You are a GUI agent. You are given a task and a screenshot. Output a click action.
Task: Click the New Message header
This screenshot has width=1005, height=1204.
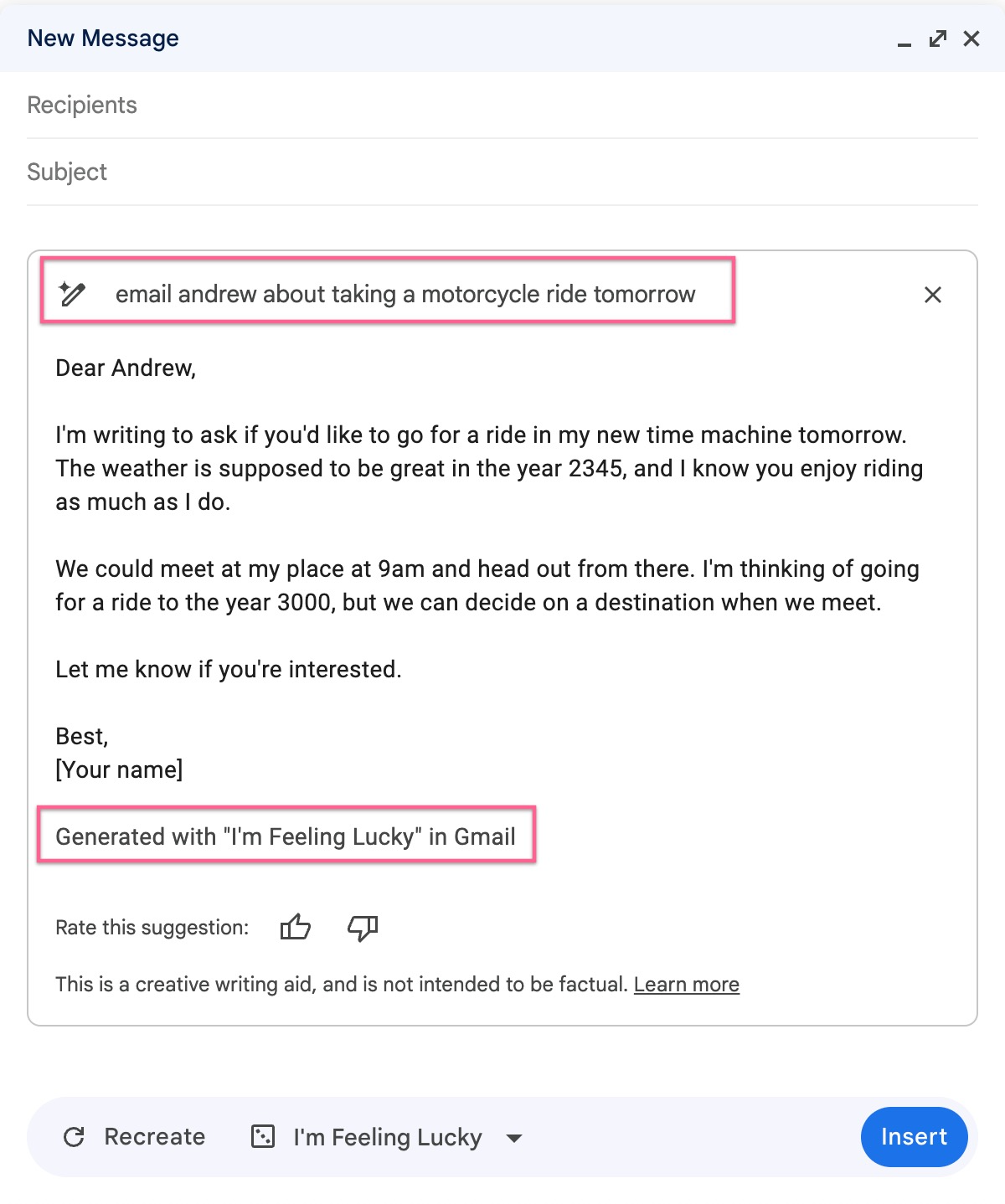(x=103, y=38)
